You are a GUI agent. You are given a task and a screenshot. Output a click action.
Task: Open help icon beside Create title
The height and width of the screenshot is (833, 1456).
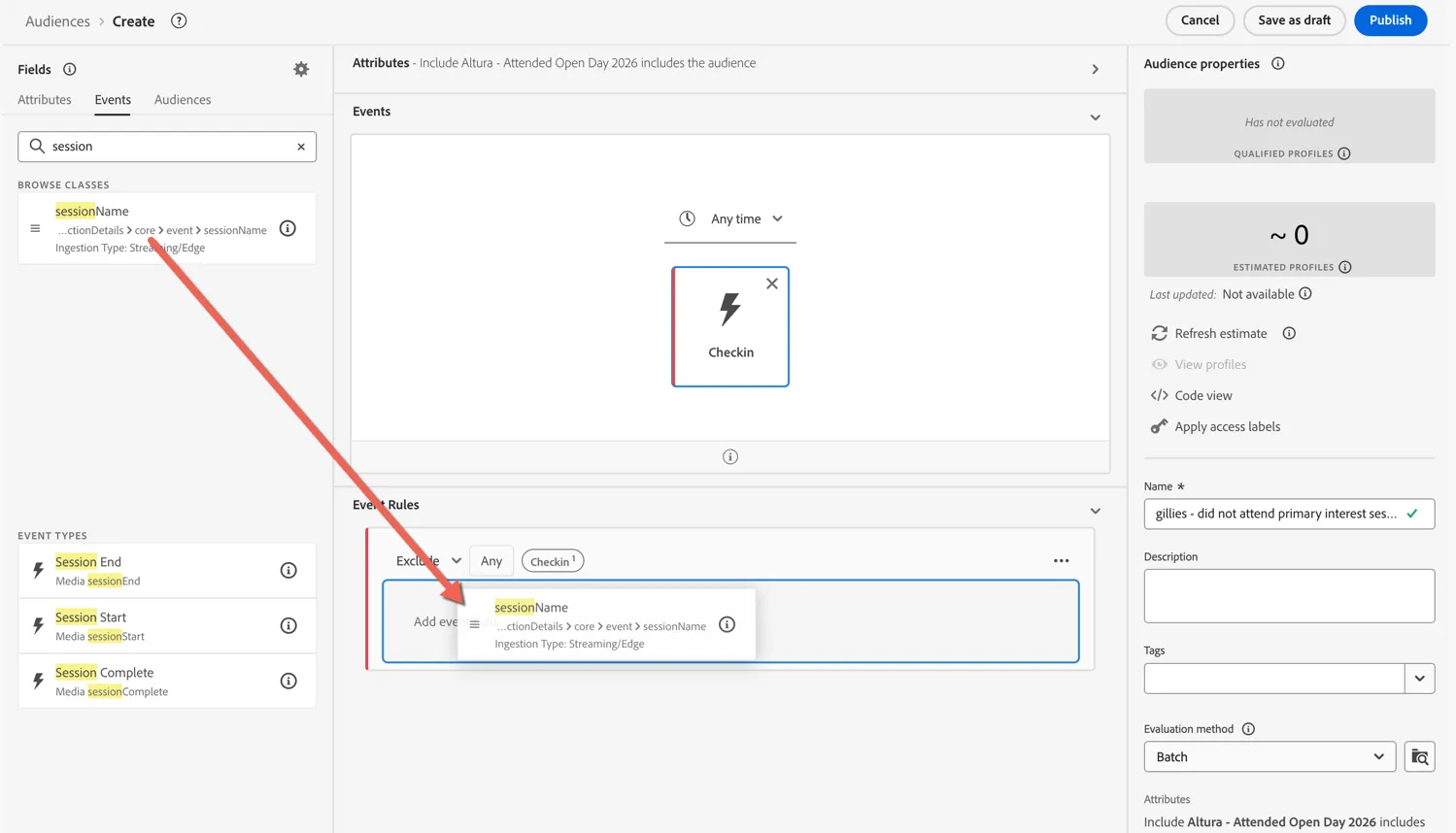[x=179, y=20]
